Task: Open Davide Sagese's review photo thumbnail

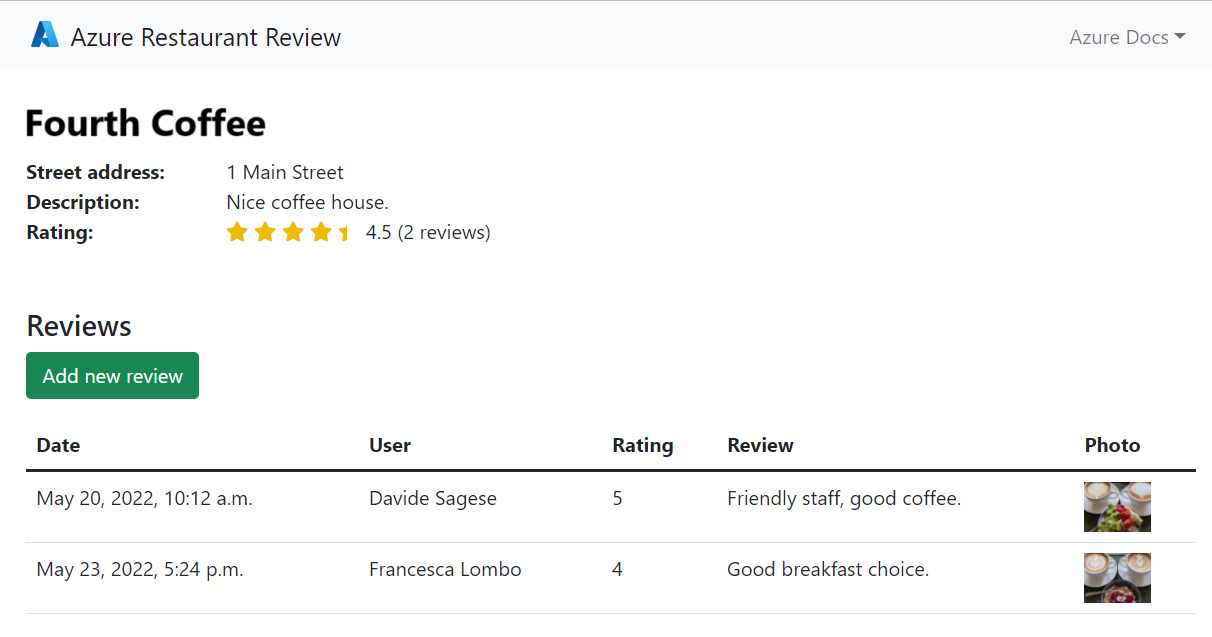Action: (x=1117, y=507)
